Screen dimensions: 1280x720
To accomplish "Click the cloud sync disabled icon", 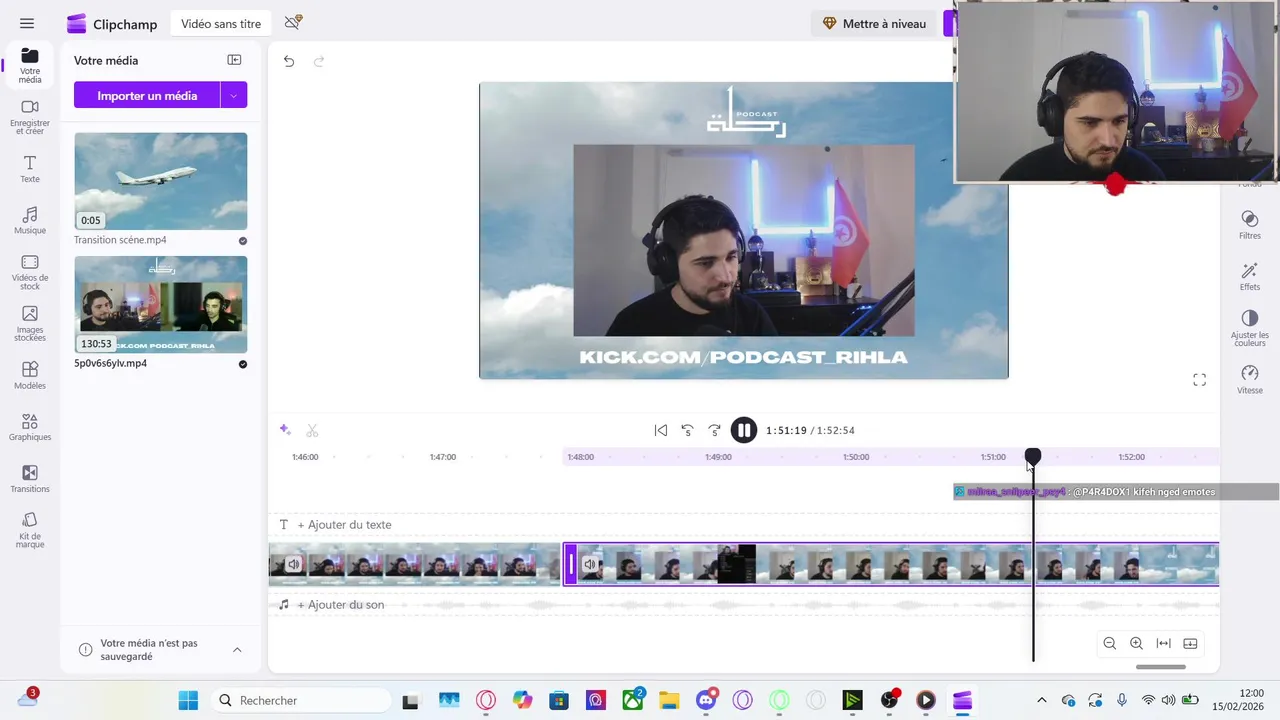I will [293, 22].
